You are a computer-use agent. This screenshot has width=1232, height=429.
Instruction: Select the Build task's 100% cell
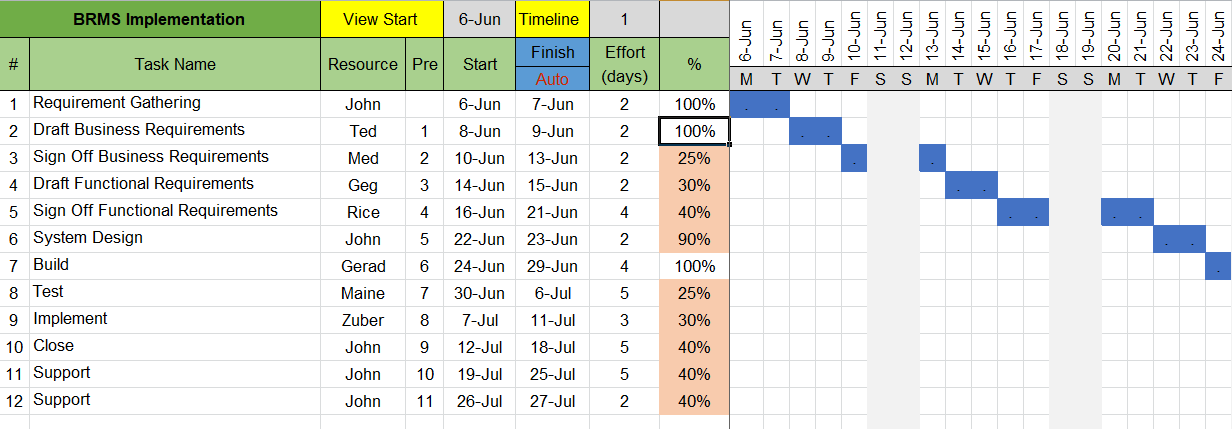click(x=694, y=266)
